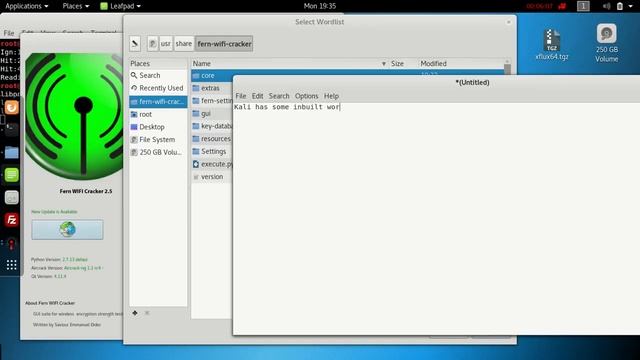
Task: Select the gui folder row
Action: tap(212, 113)
